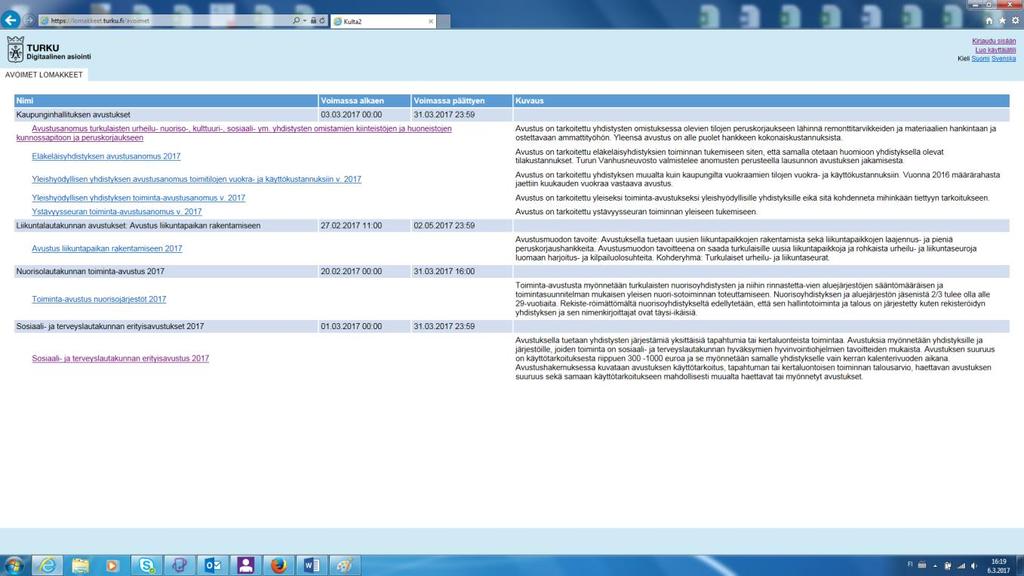Image resolution: width=1024 pixels, height=576 pixels.
Task: Switch language to Suomi
Action: point(980,59)
